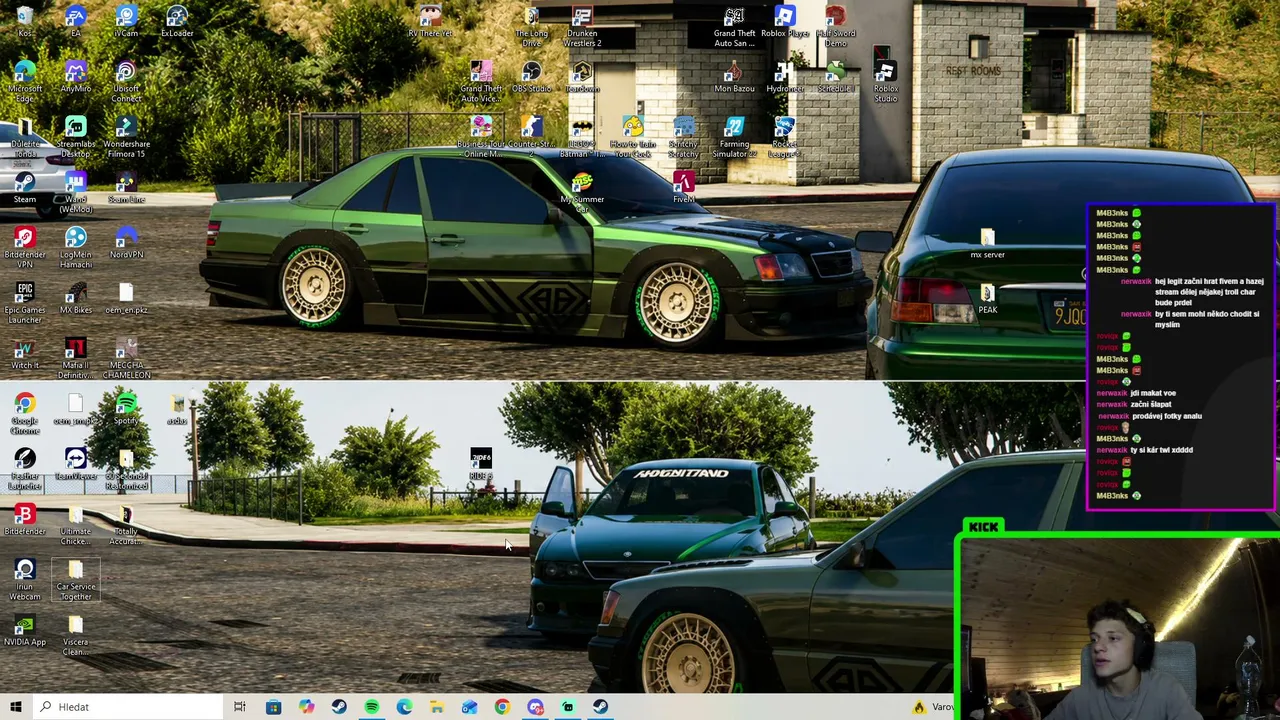
Task: Open Google Chrome from the taskbar
Action: tap(503, 707)
